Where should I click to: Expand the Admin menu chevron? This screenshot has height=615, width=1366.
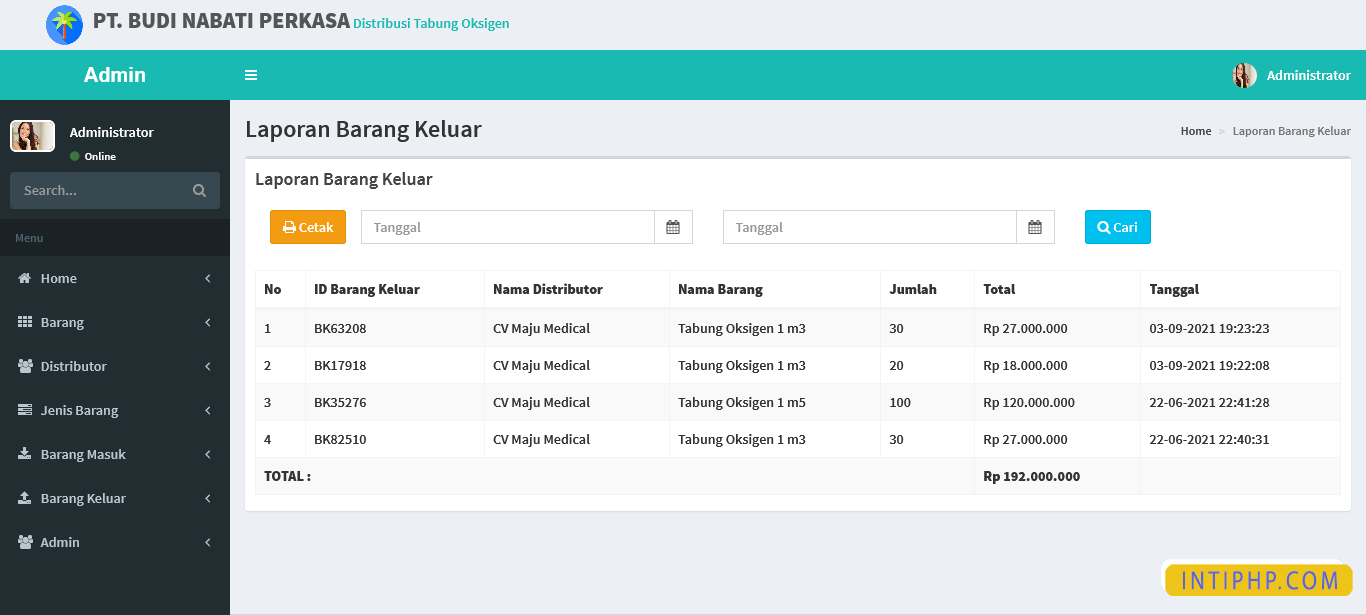point(207,542)
